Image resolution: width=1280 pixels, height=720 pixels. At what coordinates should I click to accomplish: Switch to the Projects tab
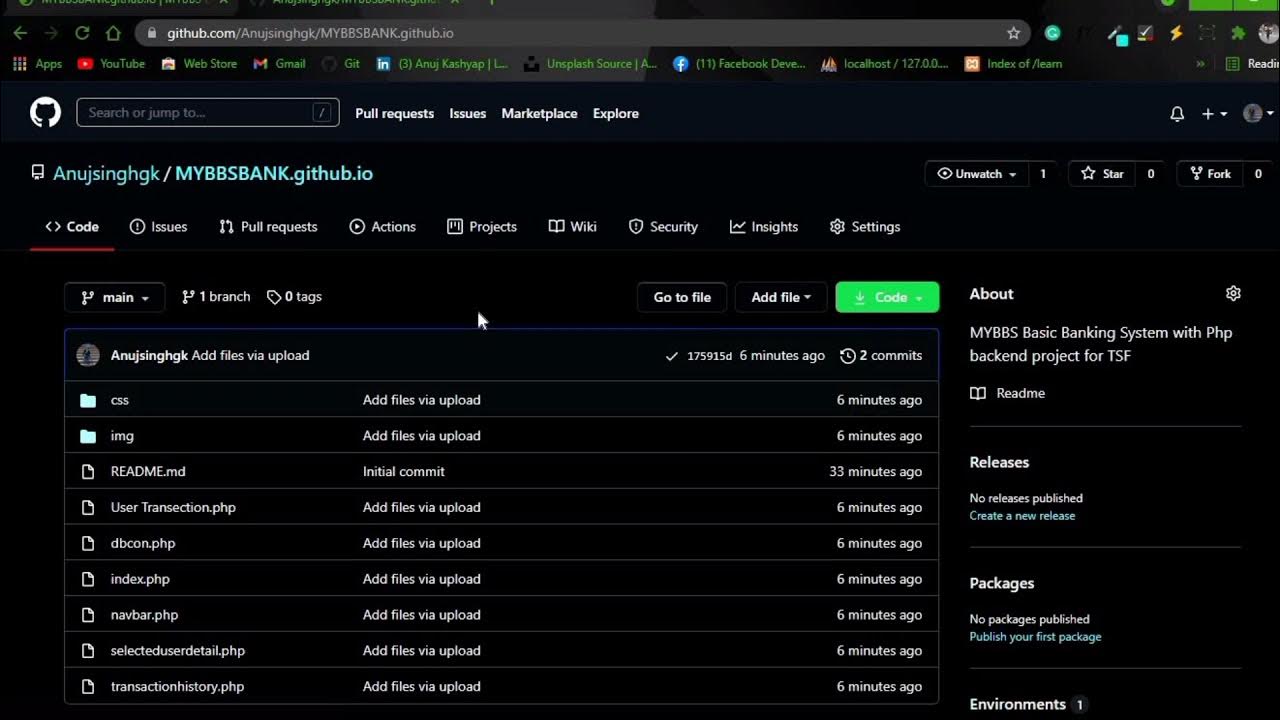[x=482, y=227]
